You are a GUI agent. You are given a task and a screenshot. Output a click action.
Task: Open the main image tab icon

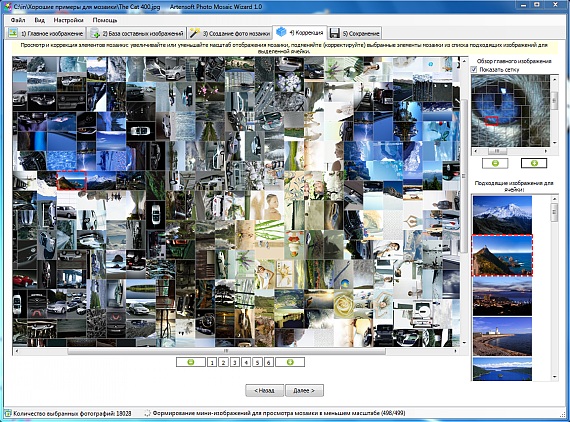[13, 33]
